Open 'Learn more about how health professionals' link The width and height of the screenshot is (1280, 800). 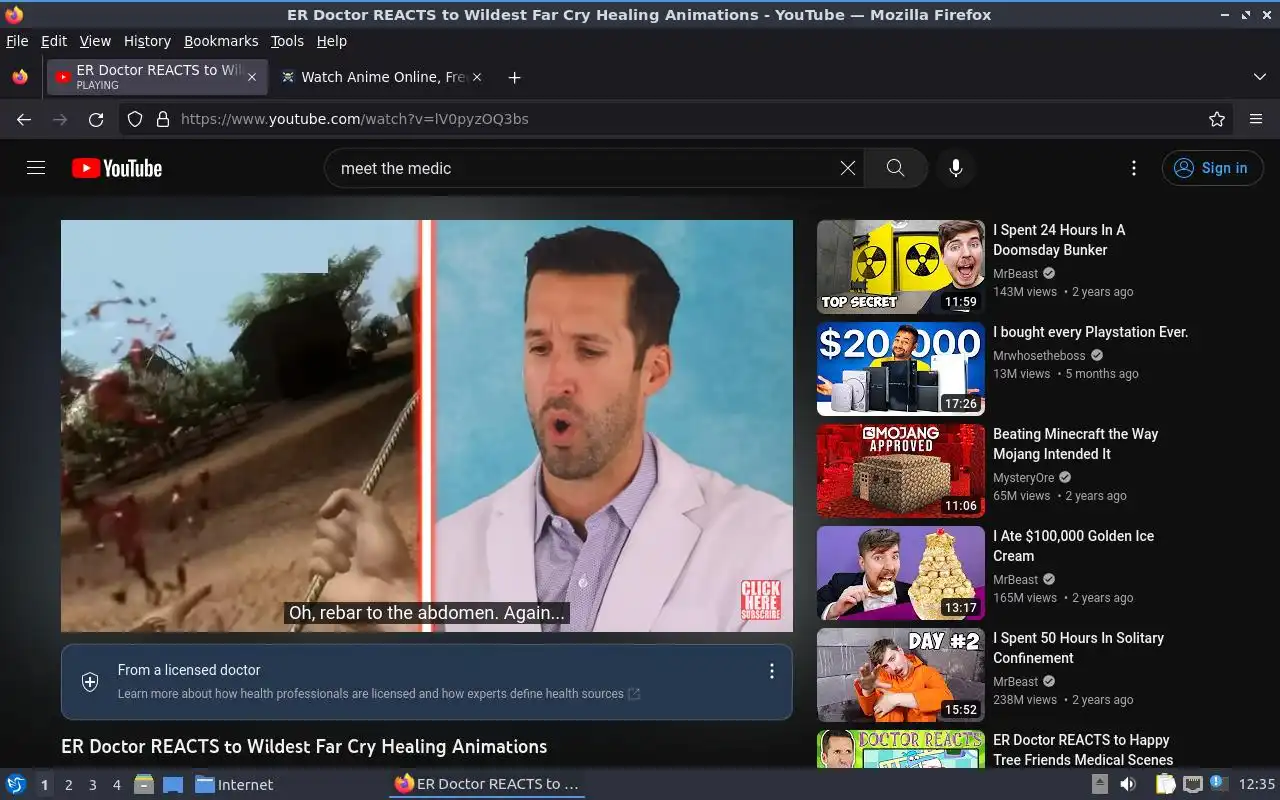(378, 693)
